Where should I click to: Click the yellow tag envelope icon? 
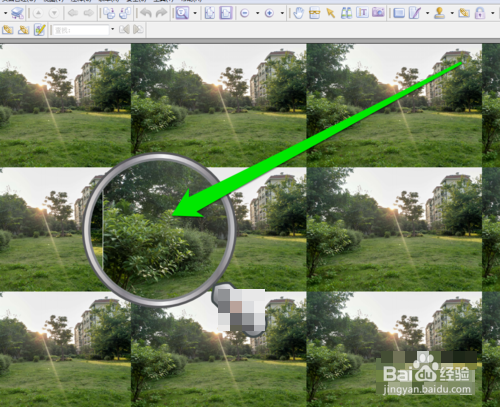pos(464,13)
